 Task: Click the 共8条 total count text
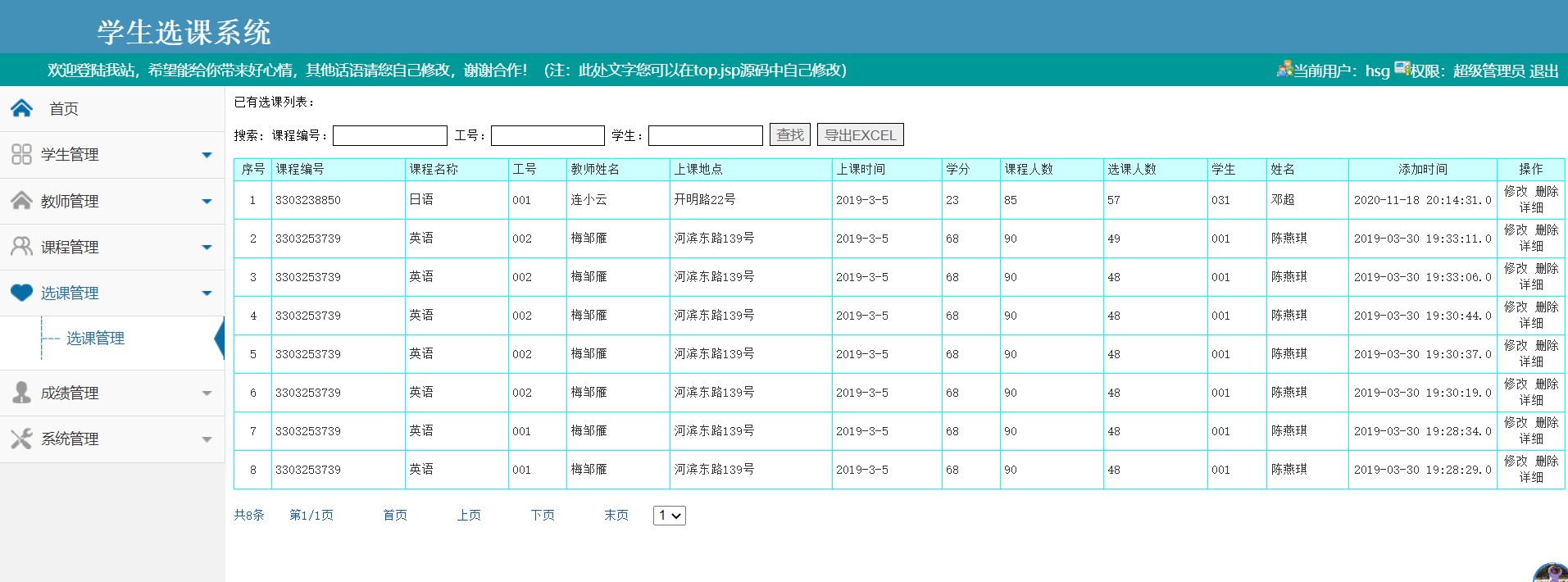[x=249, y=515]
